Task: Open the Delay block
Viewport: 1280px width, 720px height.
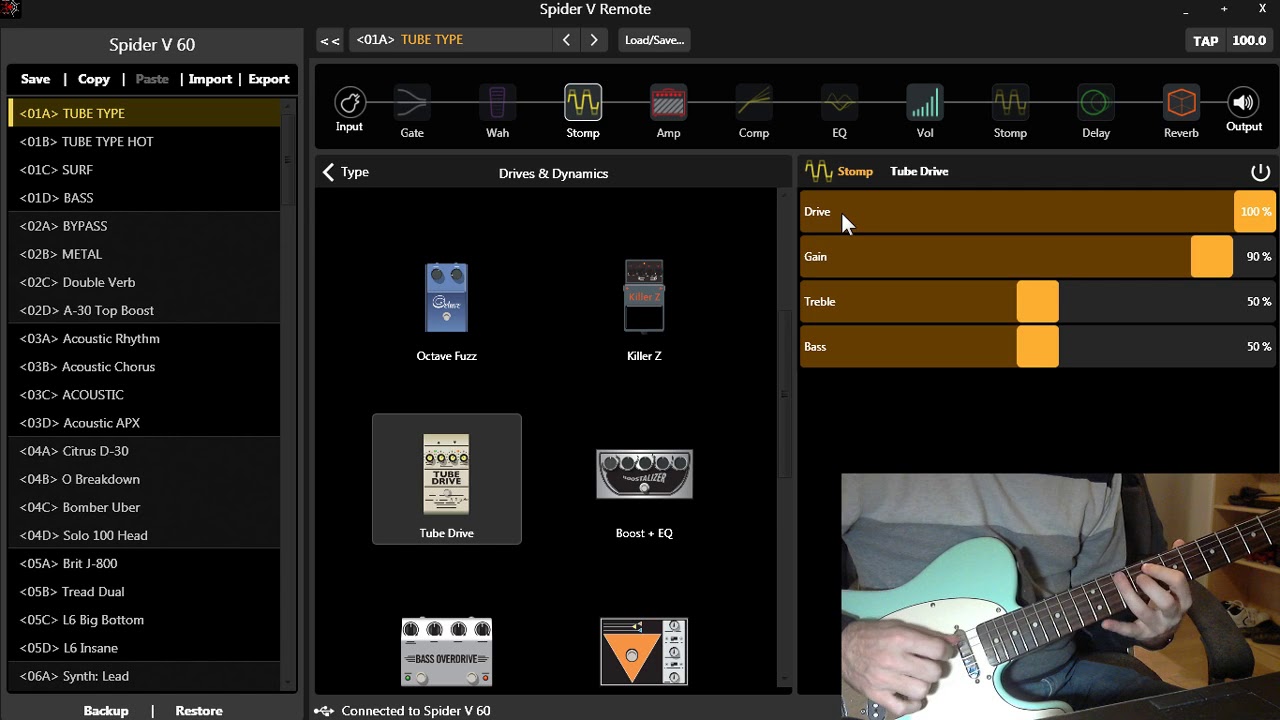Action: (x=1096, y=112)
